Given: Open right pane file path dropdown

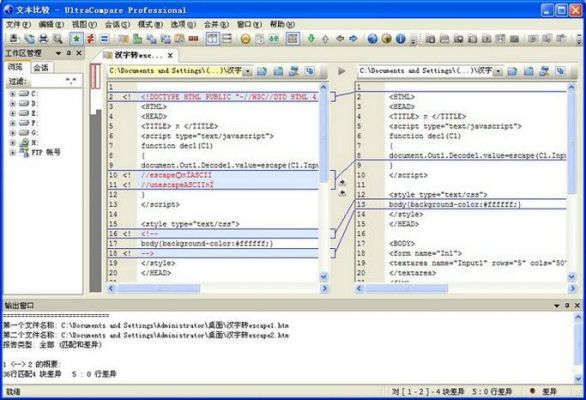Looking at the screenshot, I should [498, 71].
